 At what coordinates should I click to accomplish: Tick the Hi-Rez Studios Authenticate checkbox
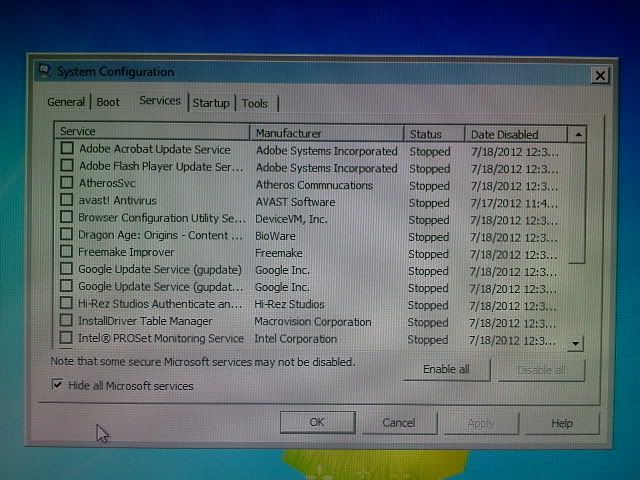(66, 302)
